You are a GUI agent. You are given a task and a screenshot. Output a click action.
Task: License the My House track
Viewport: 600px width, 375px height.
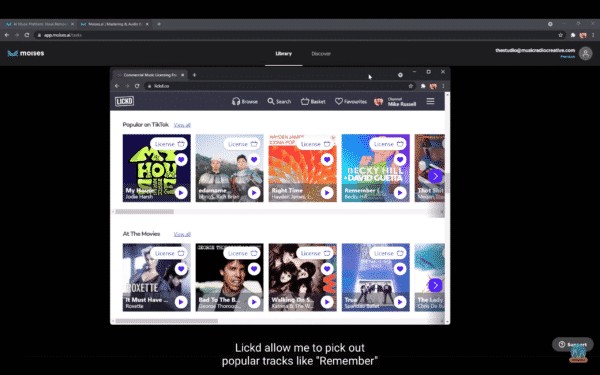tap(169, 144)
